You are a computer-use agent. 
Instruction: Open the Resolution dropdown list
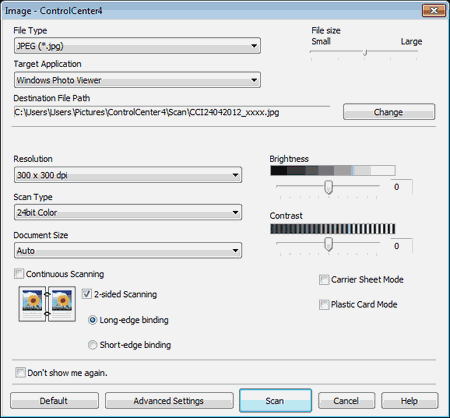click(x=128, y=175)
